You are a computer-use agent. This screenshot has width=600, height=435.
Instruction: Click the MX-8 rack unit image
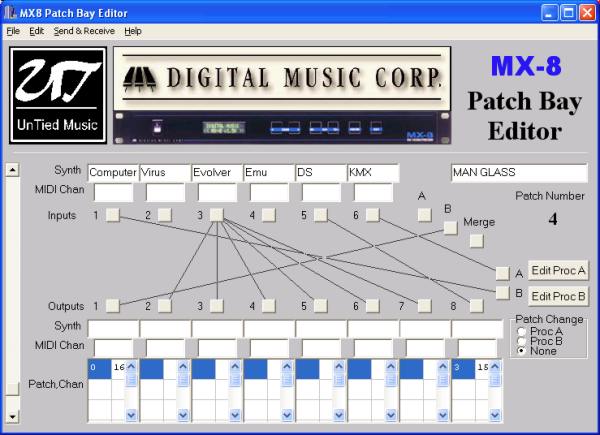(x=282, y=127)
